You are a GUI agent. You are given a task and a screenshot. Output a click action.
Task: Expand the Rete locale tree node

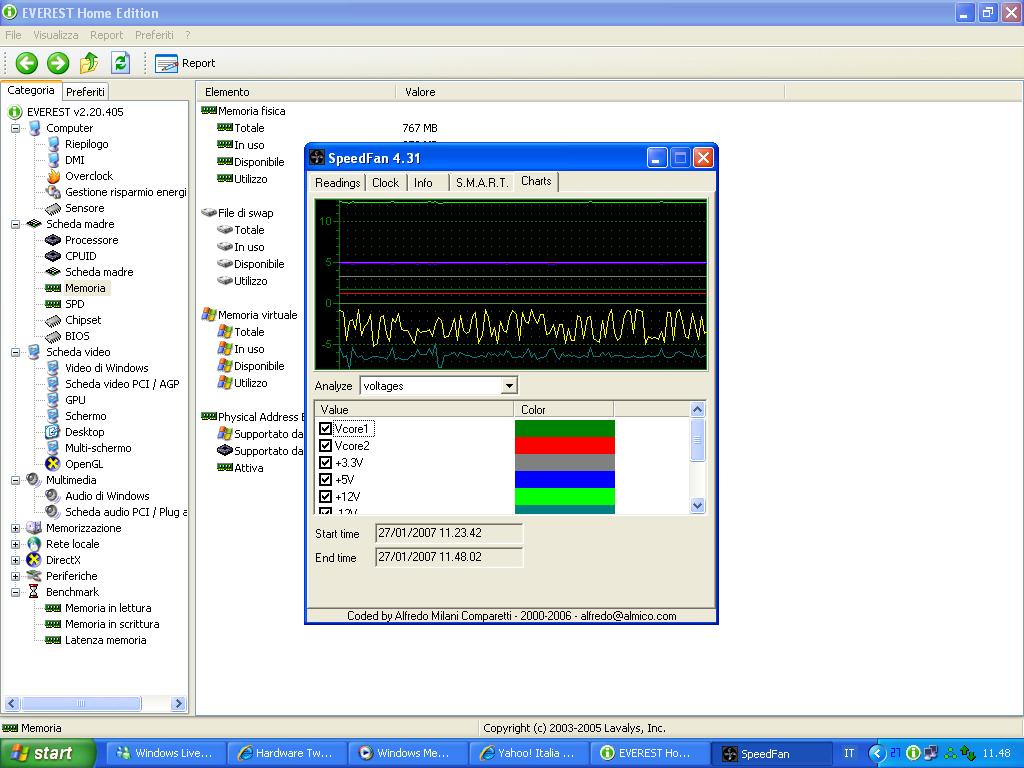pyautogui.click(x=15, y=544)
